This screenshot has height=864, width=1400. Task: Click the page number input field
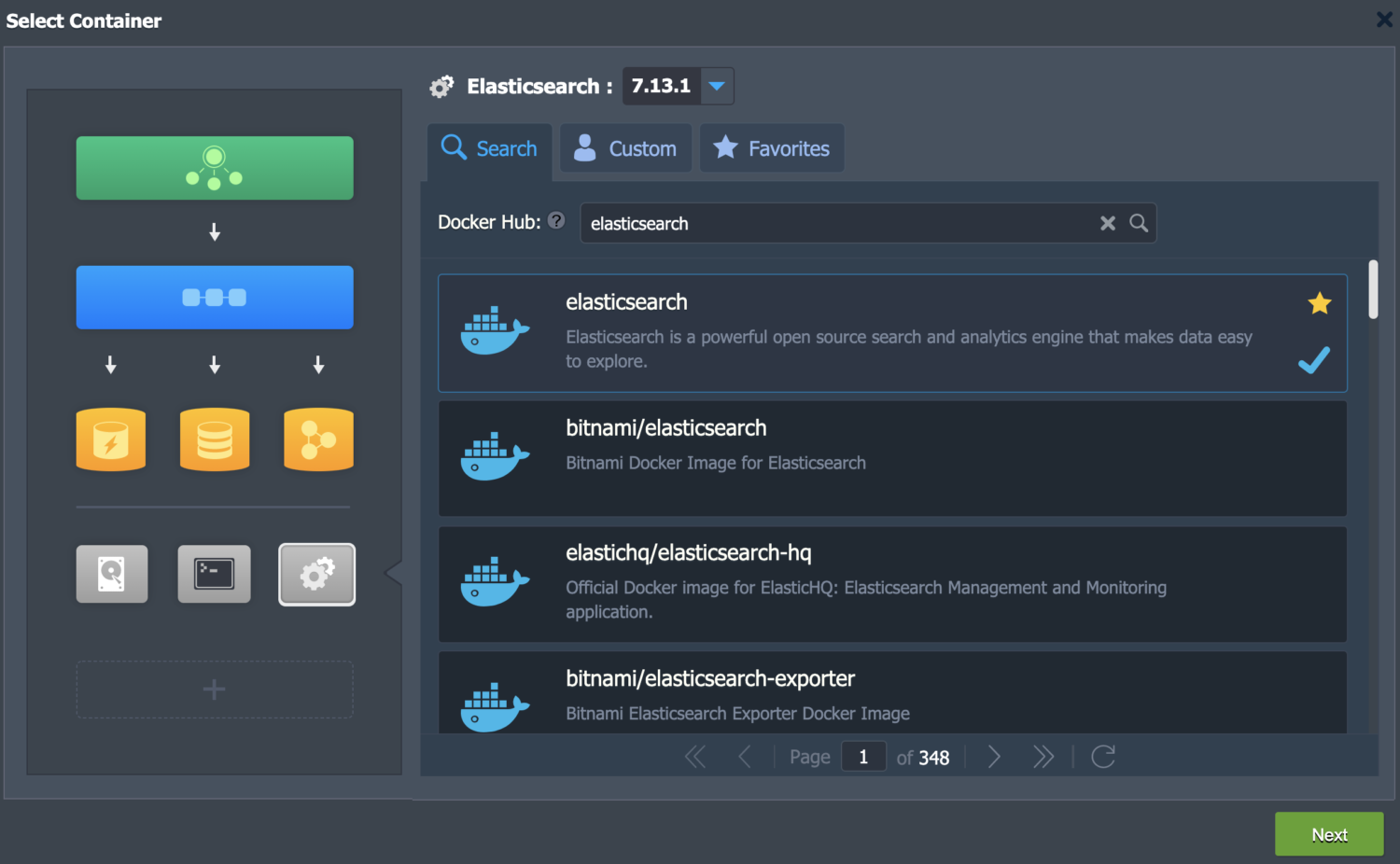863,757
